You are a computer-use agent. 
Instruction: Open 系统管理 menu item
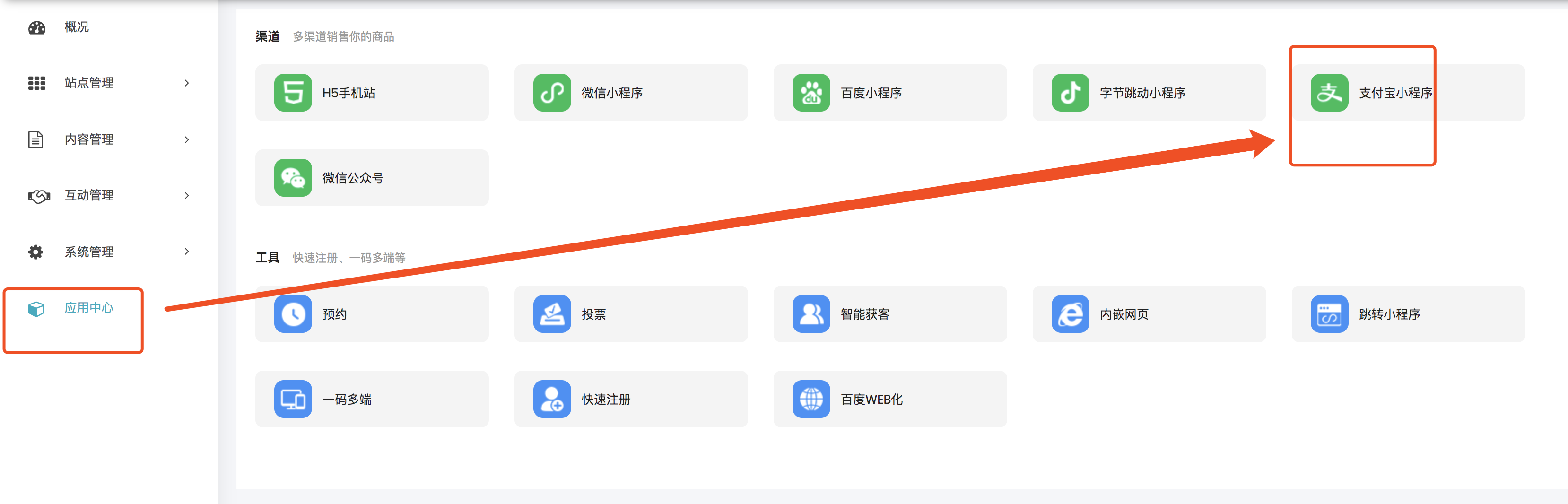(89, 252)
